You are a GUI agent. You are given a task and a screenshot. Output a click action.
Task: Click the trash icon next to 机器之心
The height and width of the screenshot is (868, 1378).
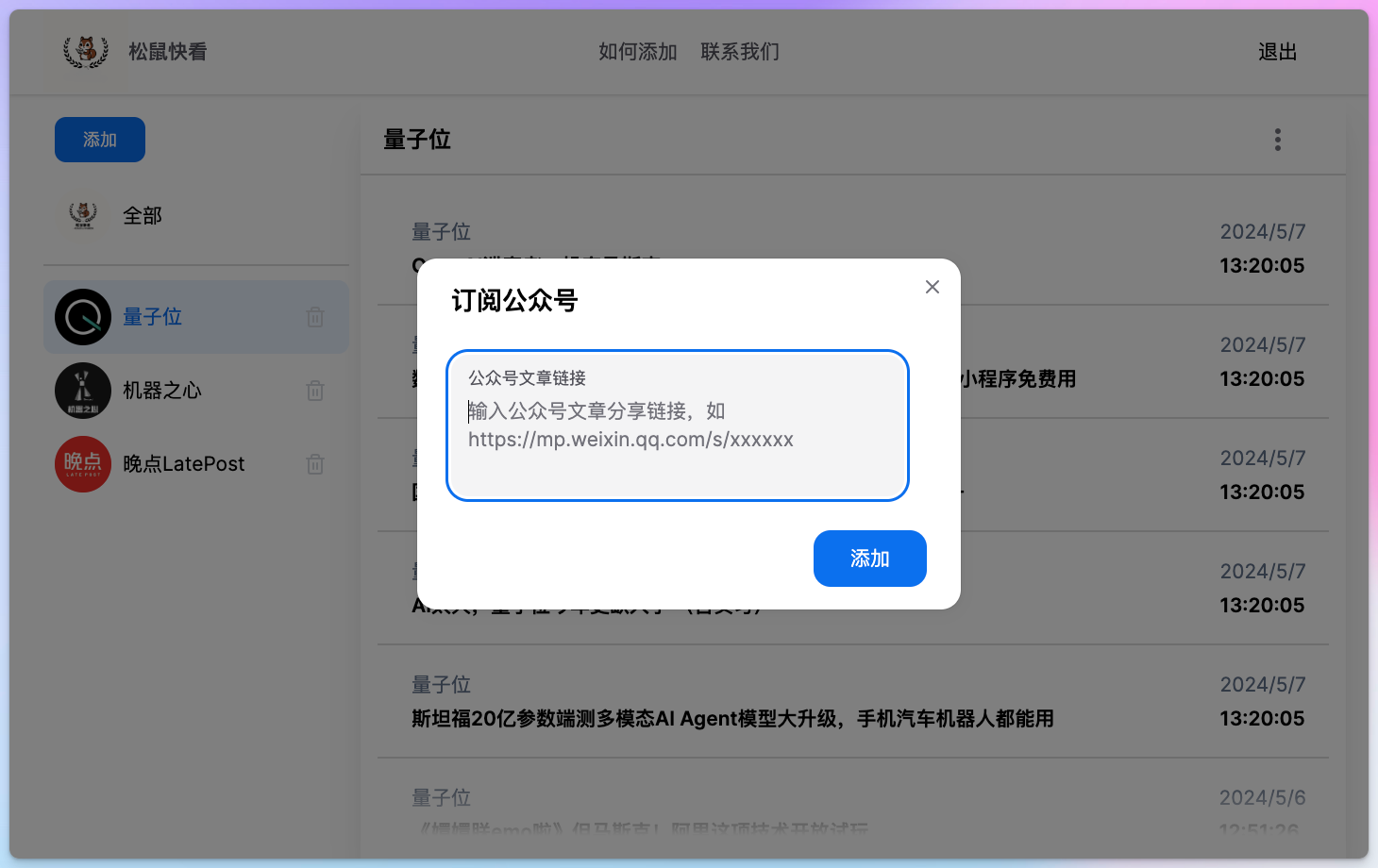click(315, 390)
